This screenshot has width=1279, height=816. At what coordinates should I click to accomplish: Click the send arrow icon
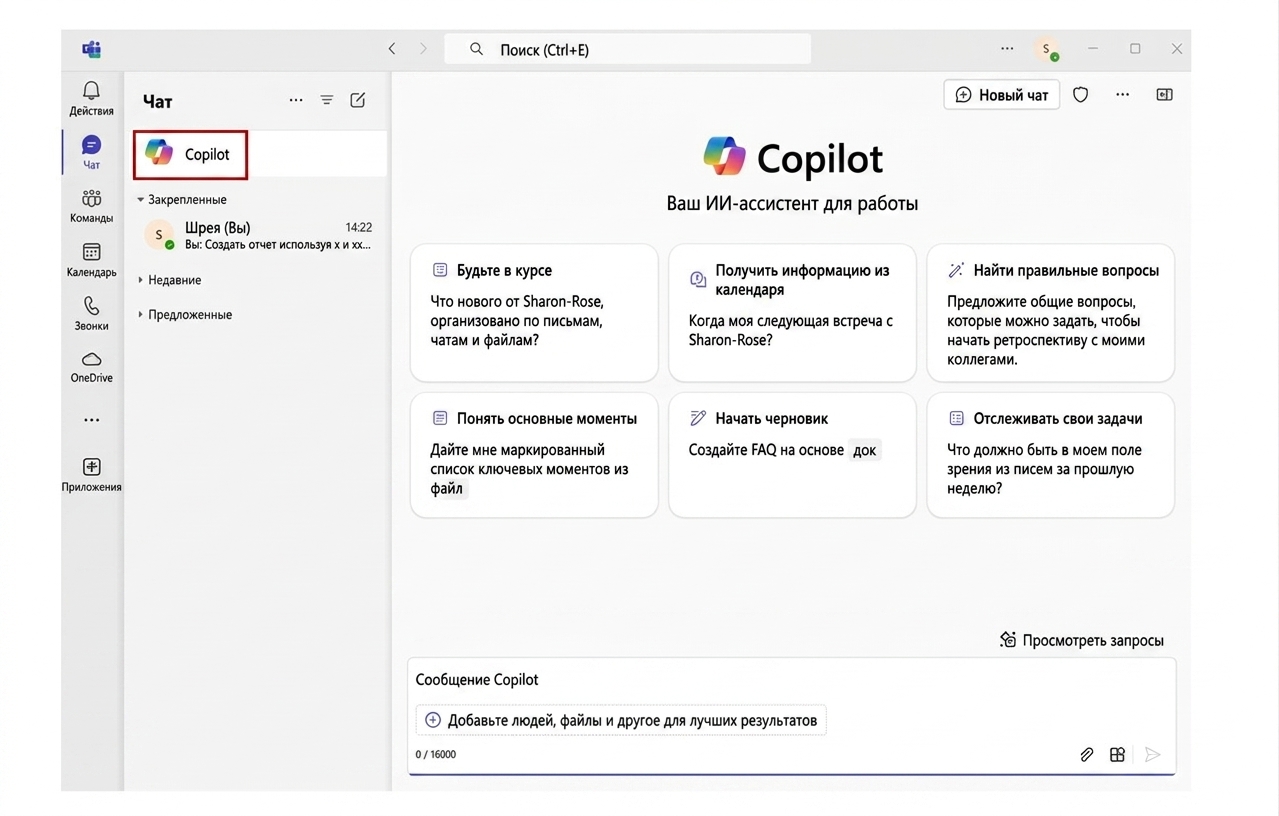[1152, 755]
